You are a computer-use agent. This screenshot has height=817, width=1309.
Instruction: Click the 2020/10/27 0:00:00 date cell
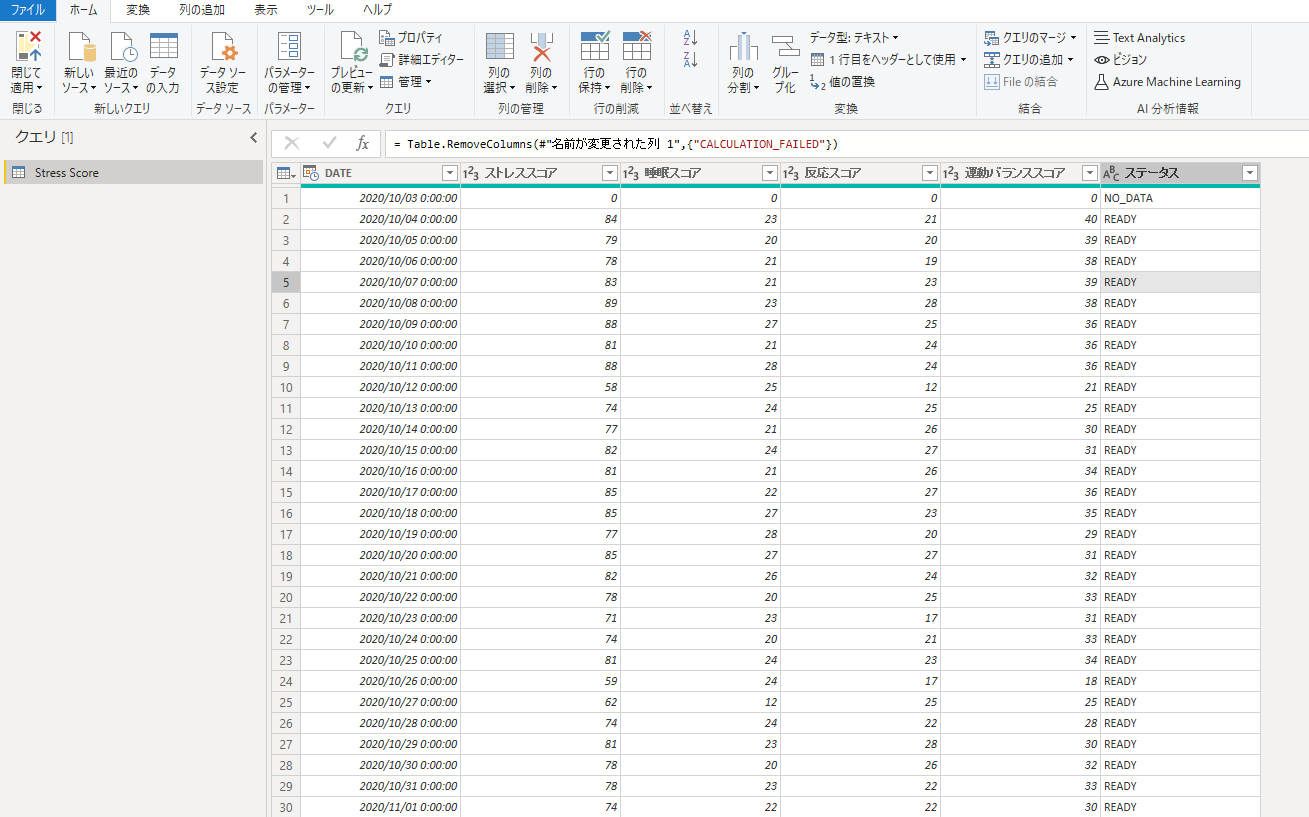tap(381, 702)
